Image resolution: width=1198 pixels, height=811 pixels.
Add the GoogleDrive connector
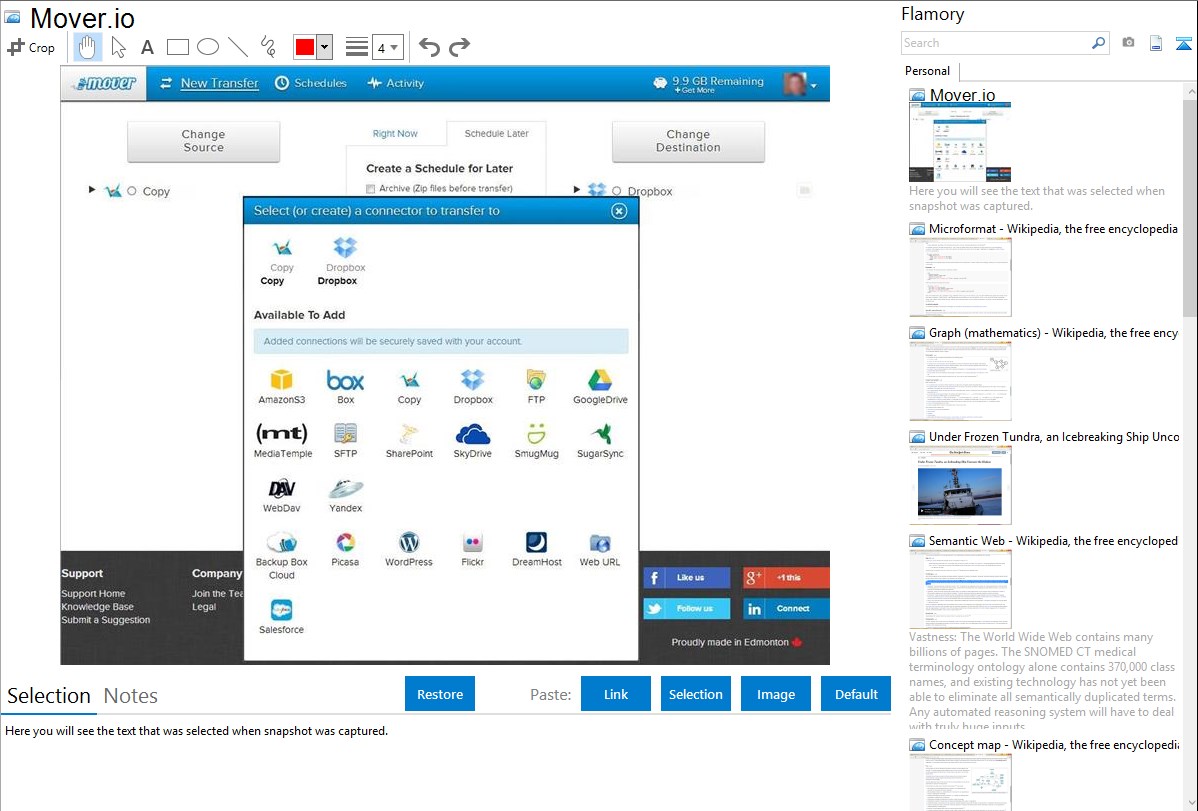[x=600, y=387]
